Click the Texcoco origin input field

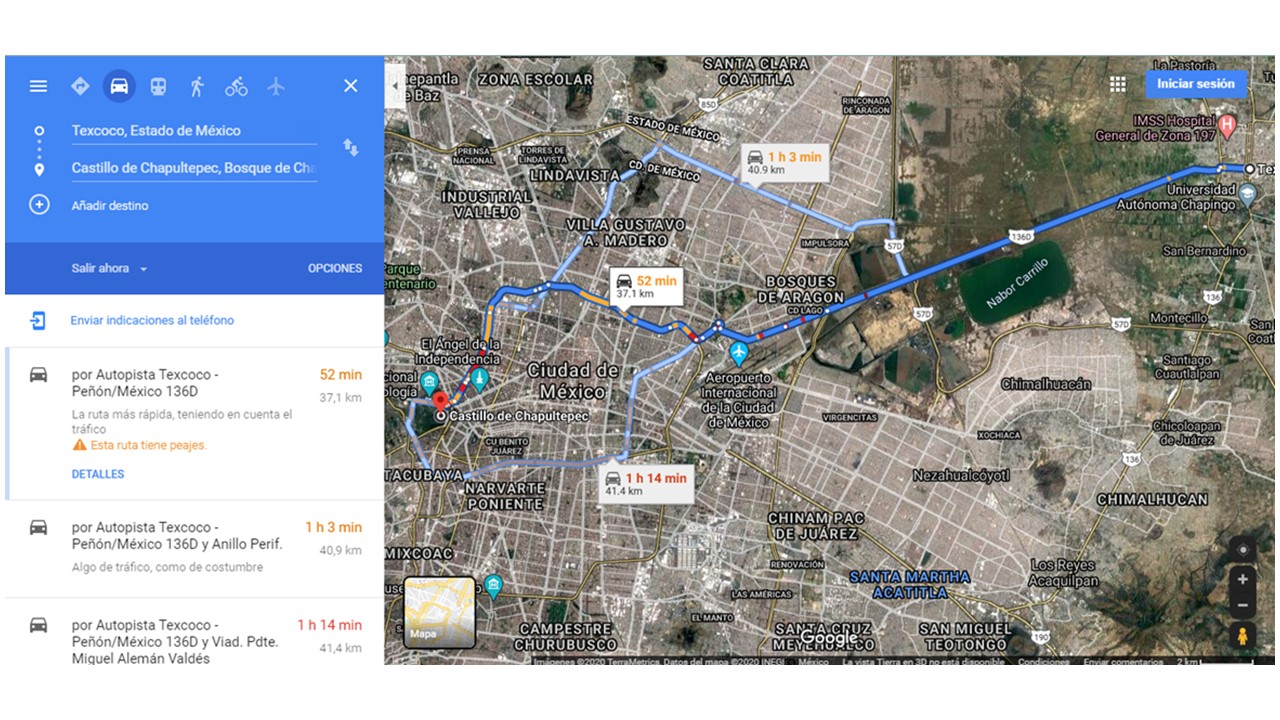pyautogui.click(x=194, y=131)
